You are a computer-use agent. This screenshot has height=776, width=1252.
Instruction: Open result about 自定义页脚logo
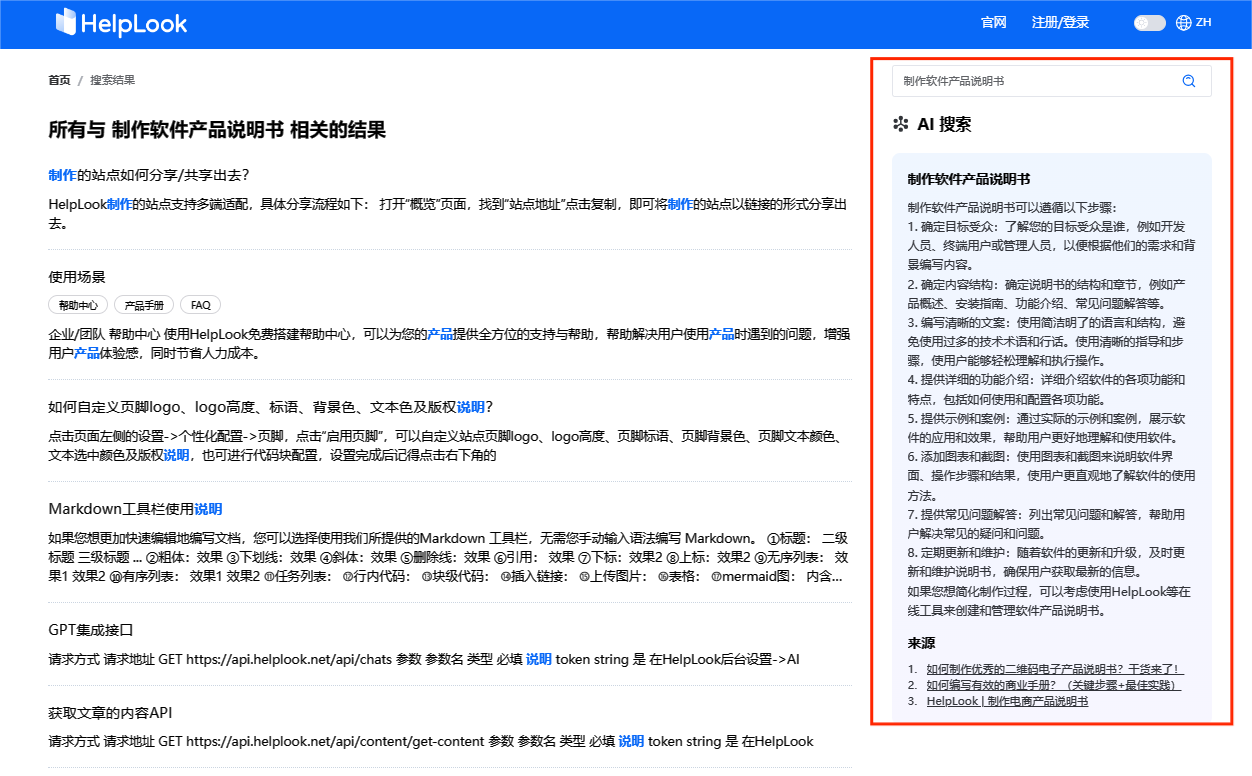[271, 407]
